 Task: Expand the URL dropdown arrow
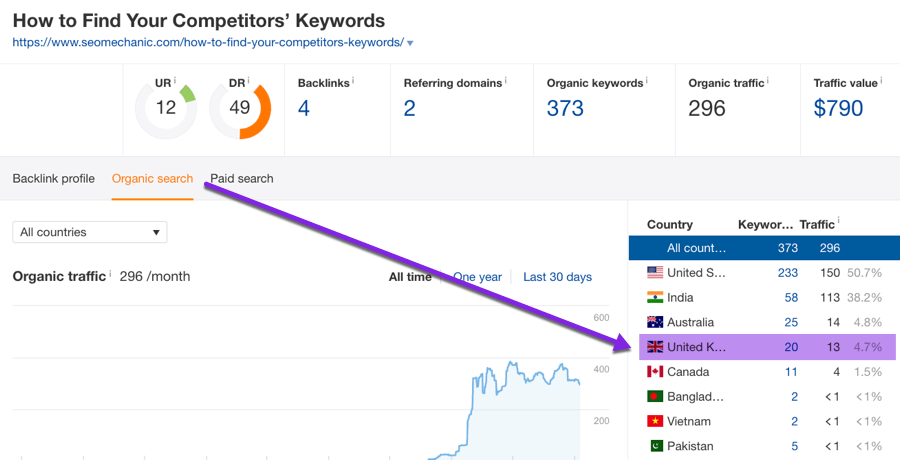411,43
